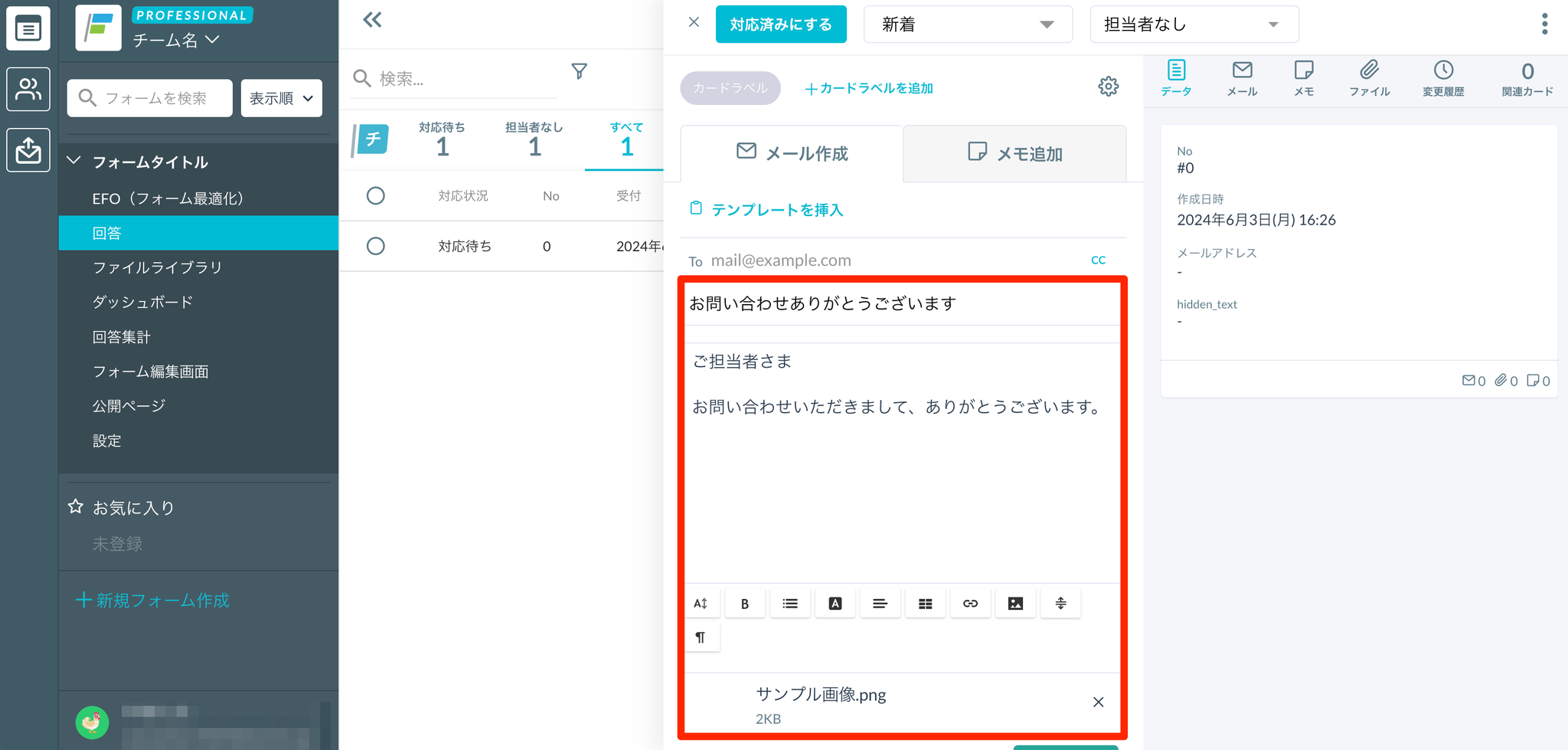
Task: Click the user avatar at bottom left
Action: (x=92, y=722)
